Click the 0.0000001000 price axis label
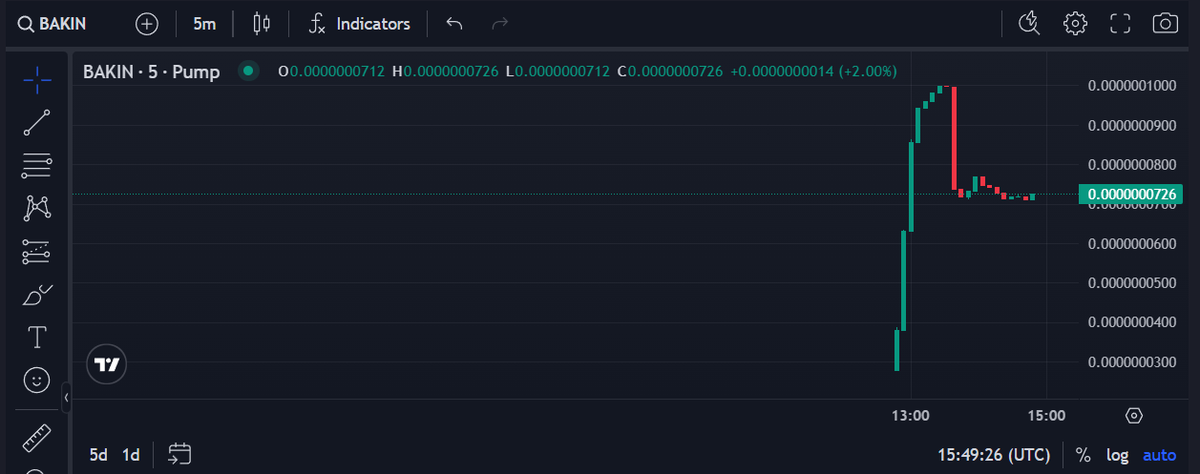The image size is (1200, 474). [x=1132, y=85]
